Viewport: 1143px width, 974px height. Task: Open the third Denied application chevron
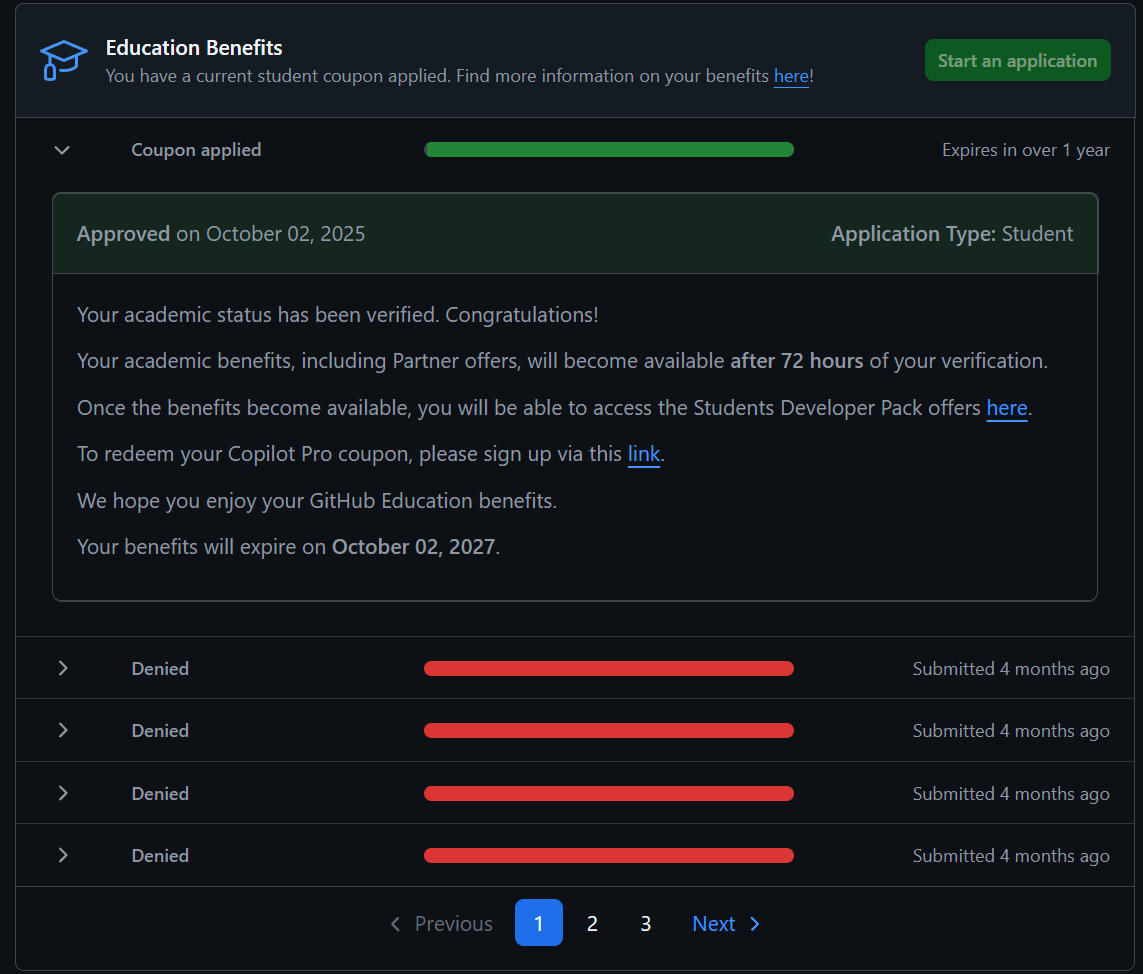[x=62, y=793]
